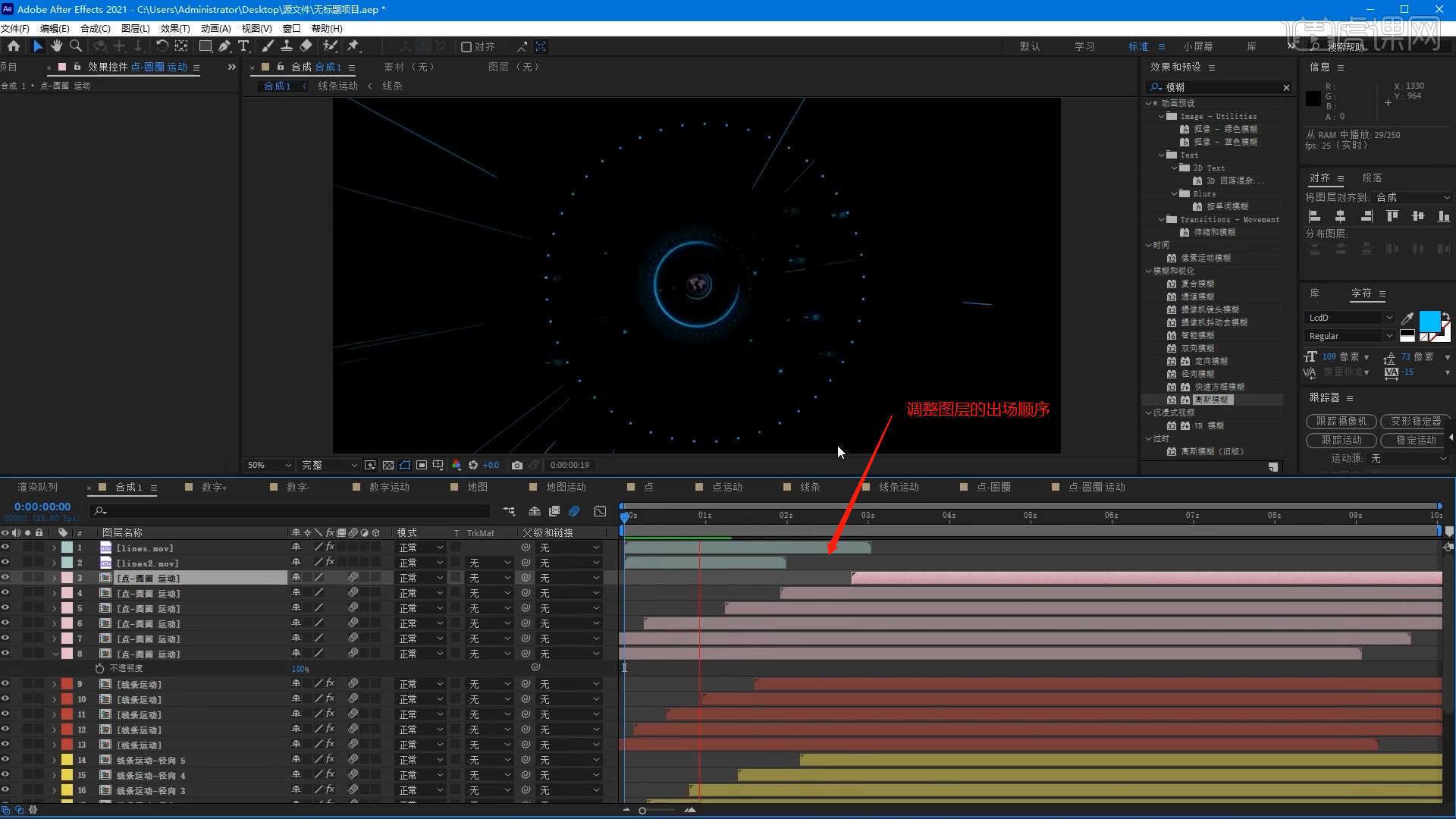Select the Zoom magnifier tool

point(76,46)
